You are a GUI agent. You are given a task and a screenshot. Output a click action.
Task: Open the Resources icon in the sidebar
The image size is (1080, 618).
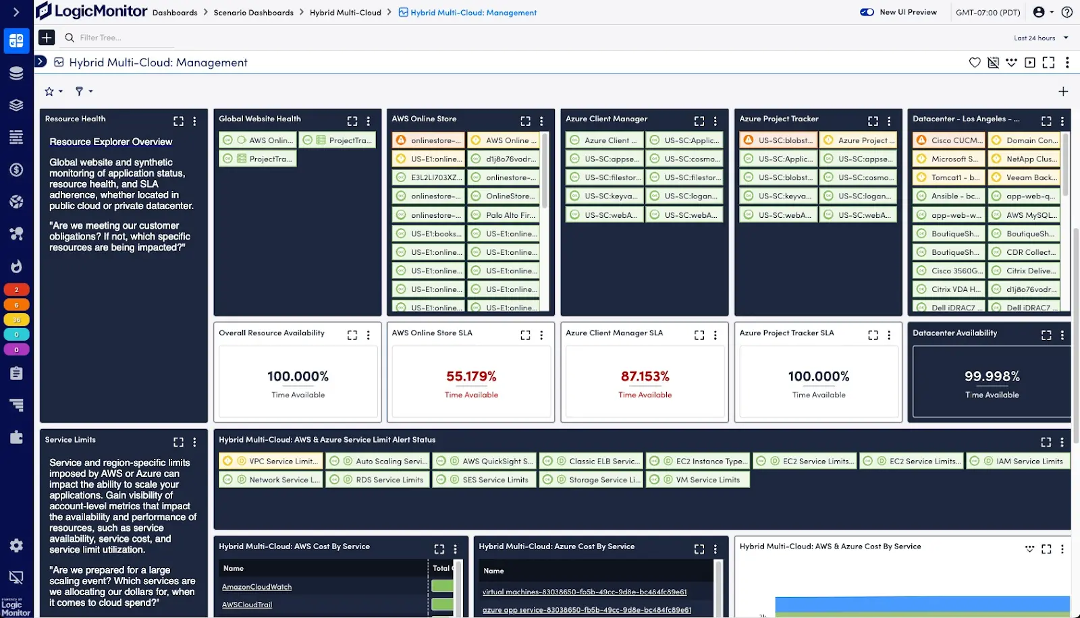(x=15, y=73)
